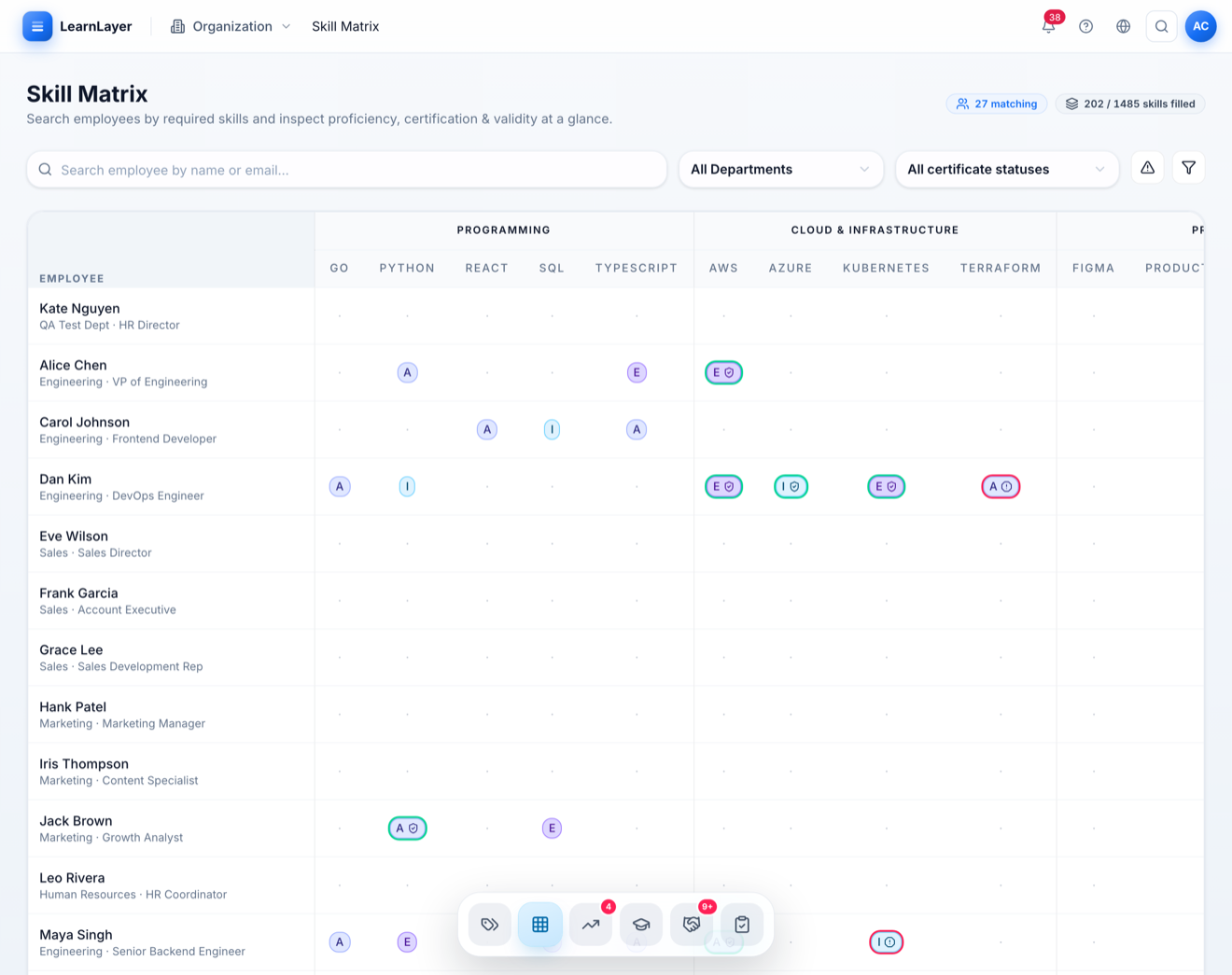The image size is (1232, 975).
Task: Click Maya Singh's Go A badge
Action: coord(340,941)
